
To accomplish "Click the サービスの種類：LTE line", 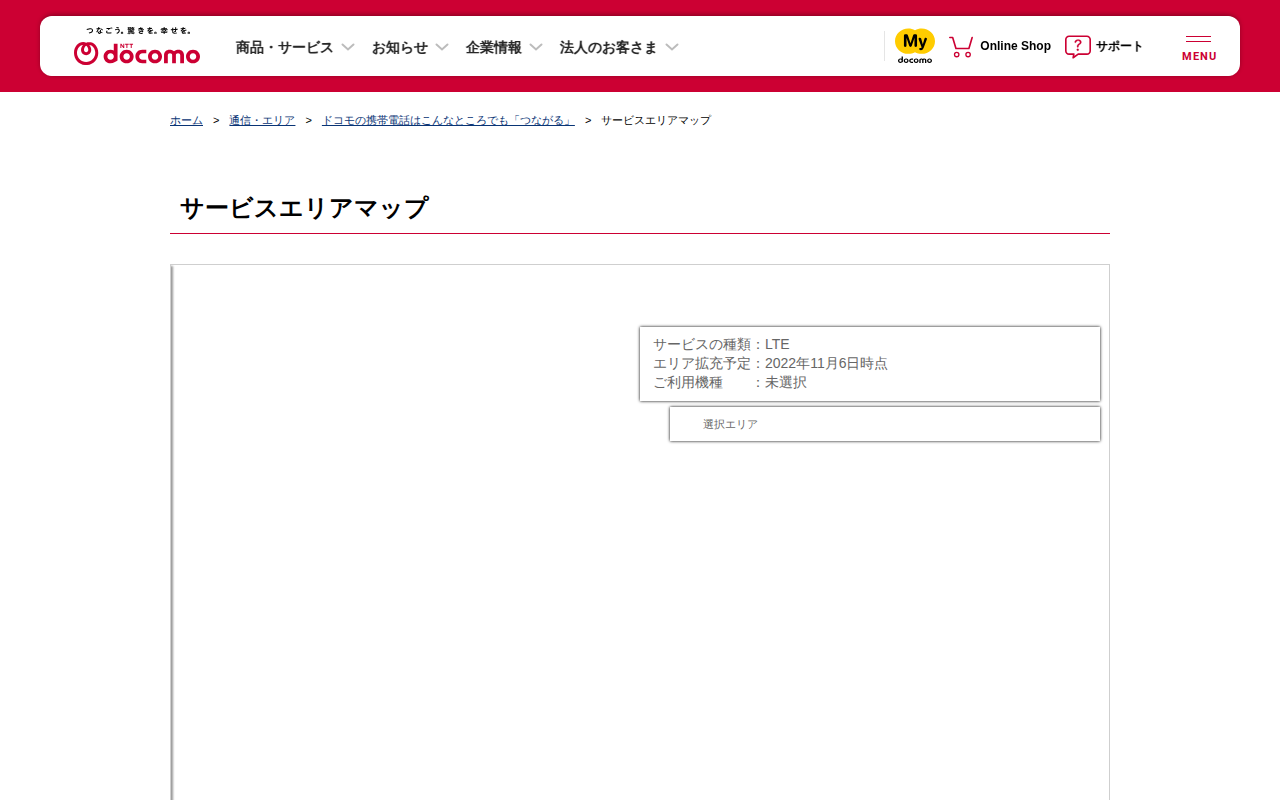I will click(721, 344).
